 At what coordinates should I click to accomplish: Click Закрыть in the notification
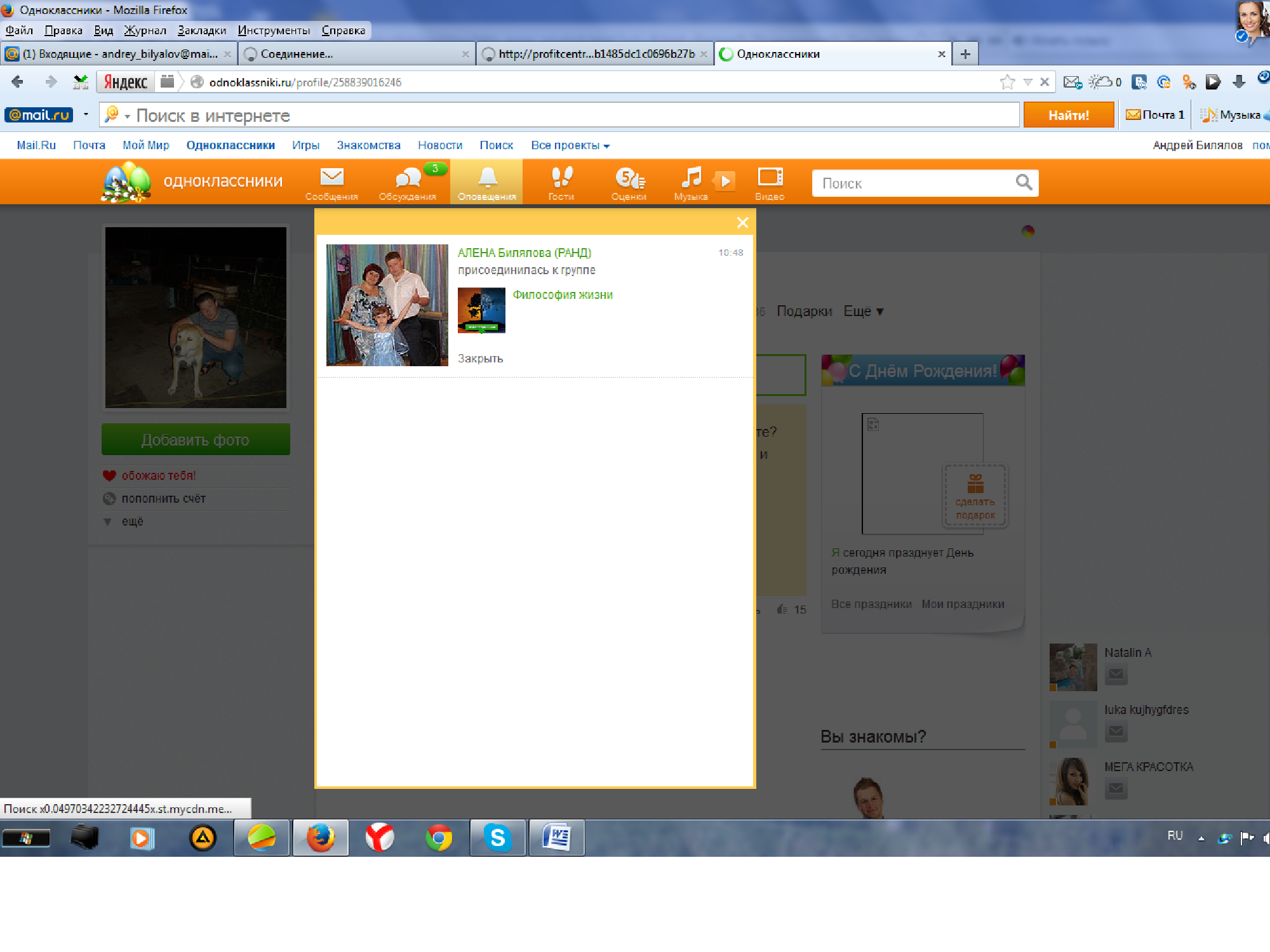481,359
